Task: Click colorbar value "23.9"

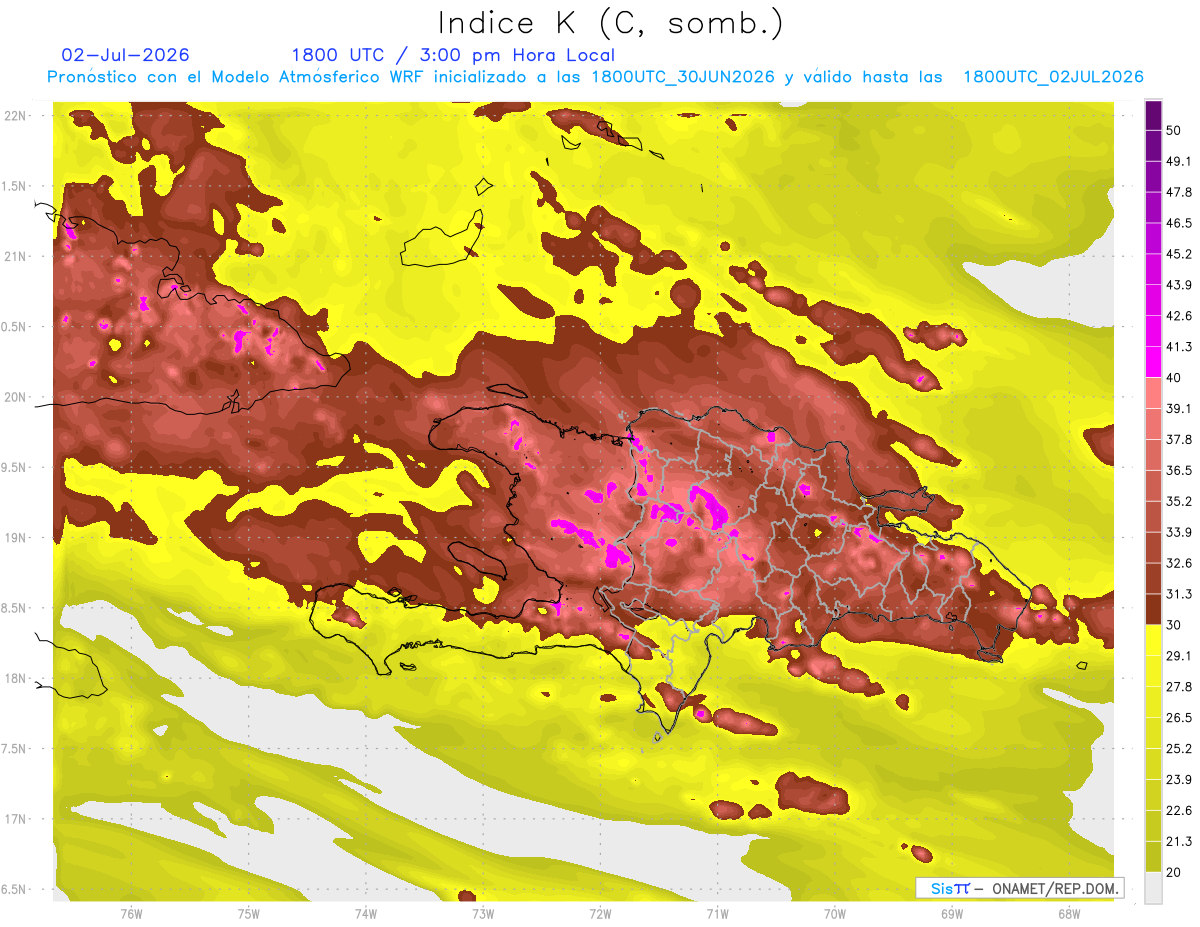Action: (1179, 779)
